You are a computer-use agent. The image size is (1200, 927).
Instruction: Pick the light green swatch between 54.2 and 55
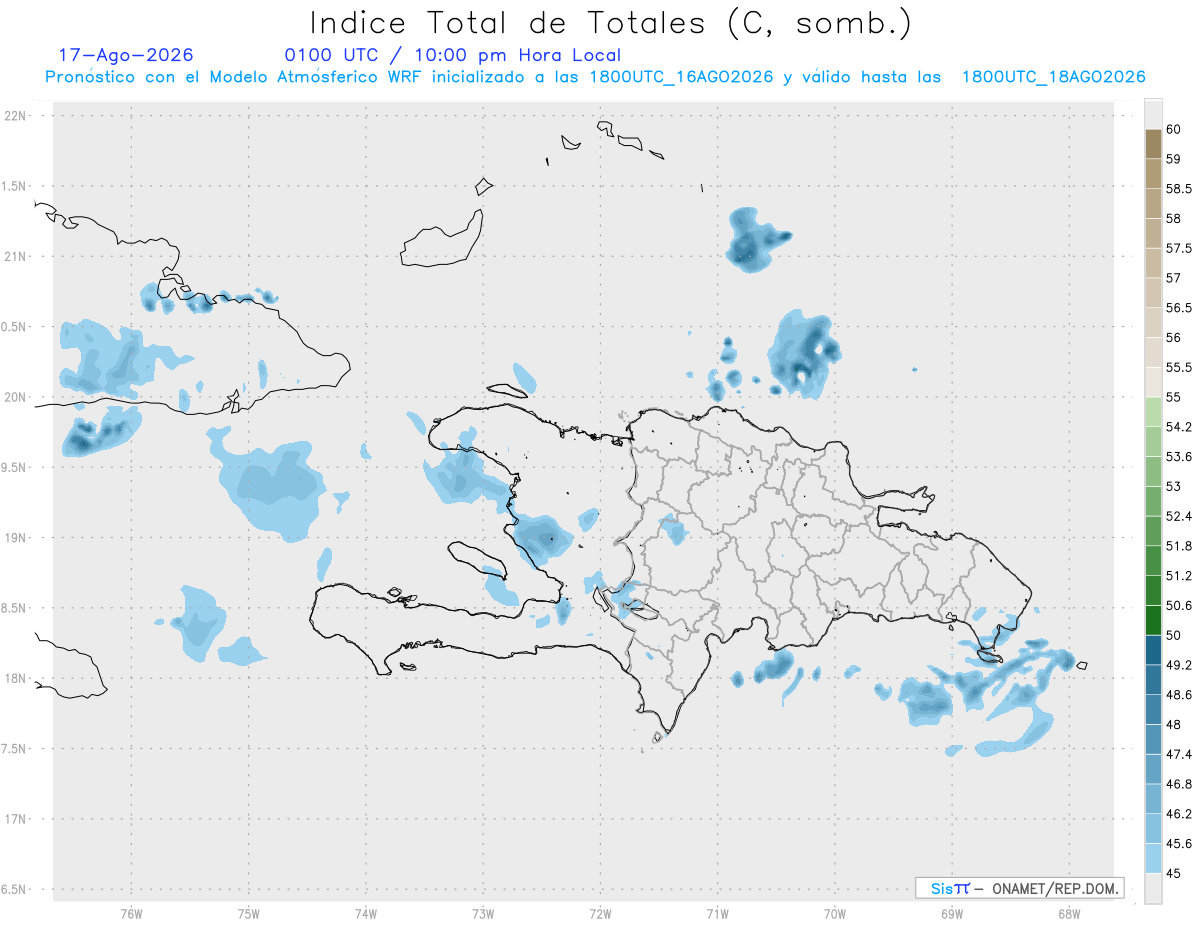pos(1153,412)
